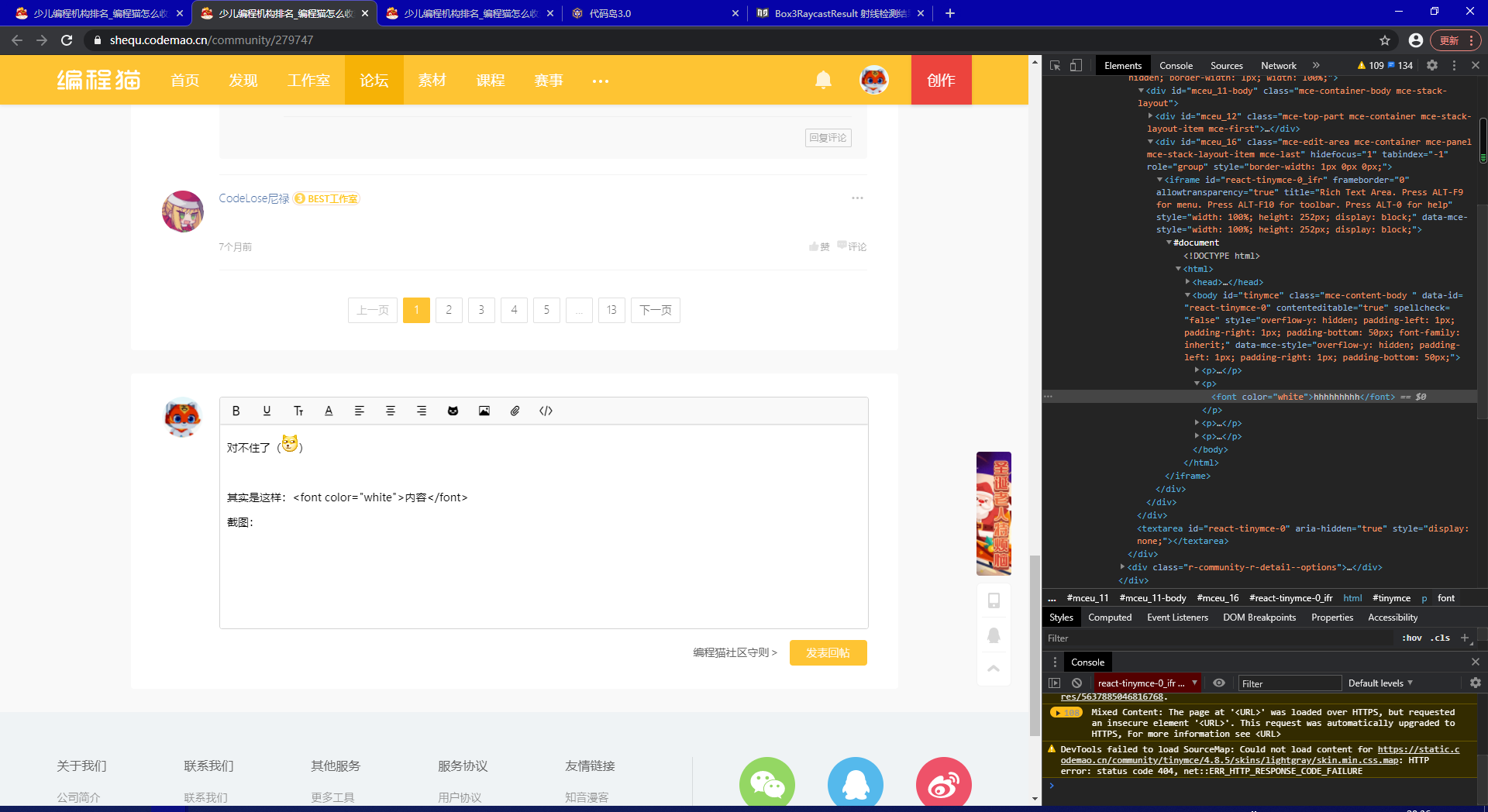Align text right in reply editor
The width and height of the screenshot is (1488, 812).
422,411
